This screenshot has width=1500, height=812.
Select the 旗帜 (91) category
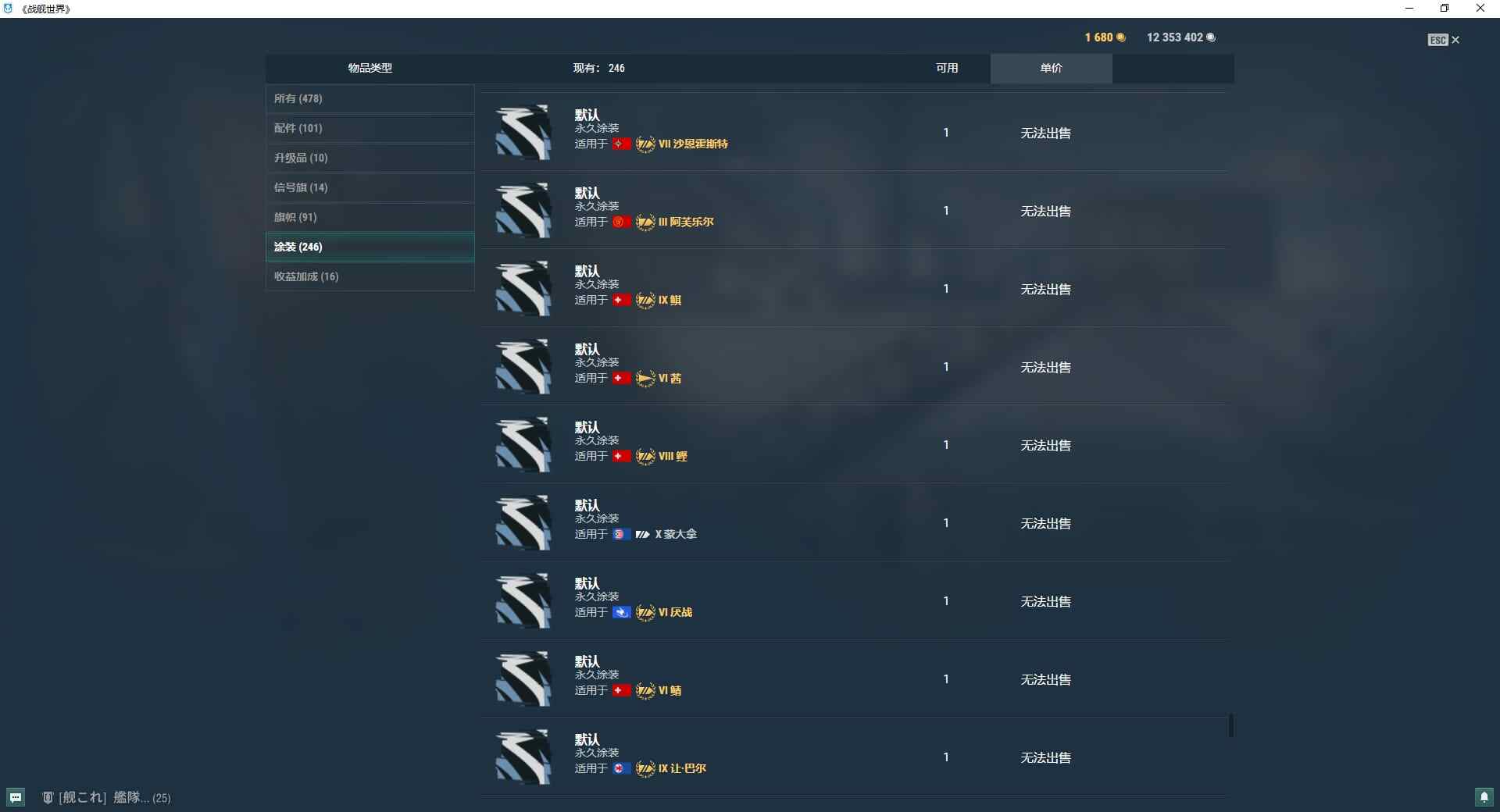[370, 217]
